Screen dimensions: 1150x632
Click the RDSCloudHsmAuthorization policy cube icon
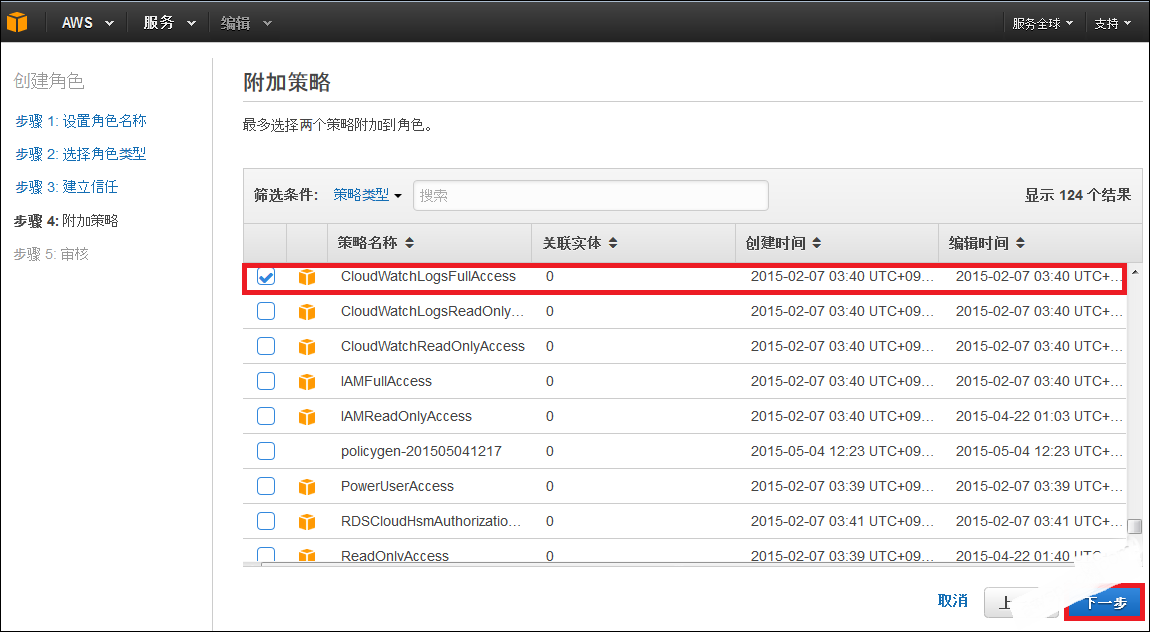(x=307, y=522)
